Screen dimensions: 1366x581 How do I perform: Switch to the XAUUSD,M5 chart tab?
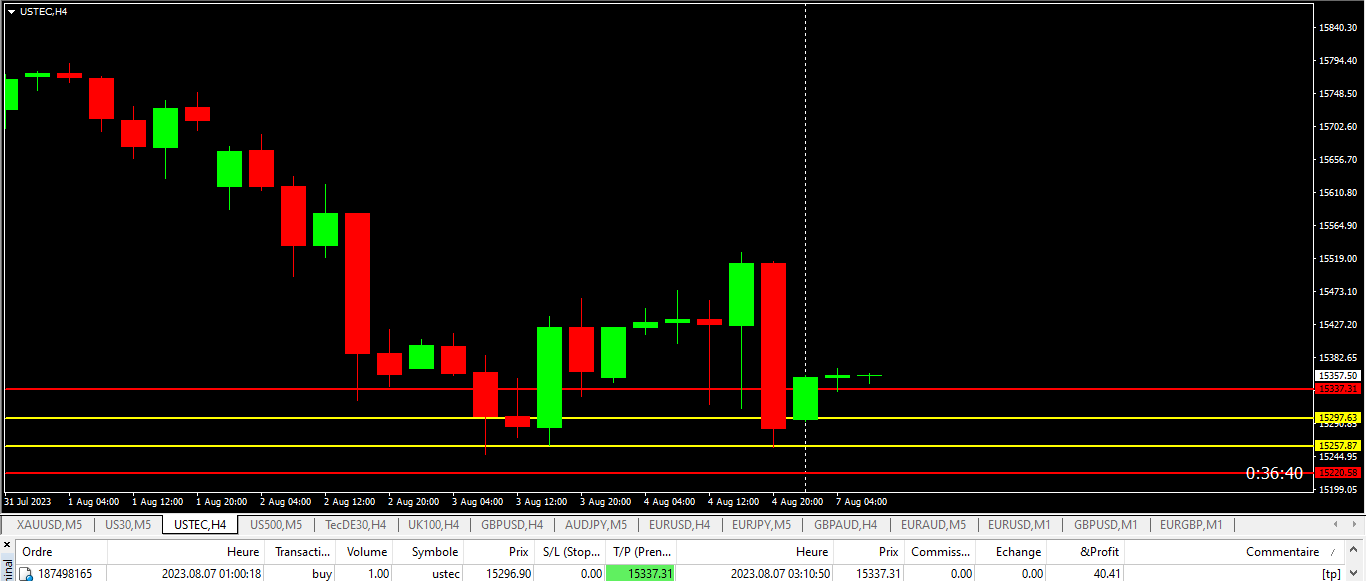(x=49, y=524)
